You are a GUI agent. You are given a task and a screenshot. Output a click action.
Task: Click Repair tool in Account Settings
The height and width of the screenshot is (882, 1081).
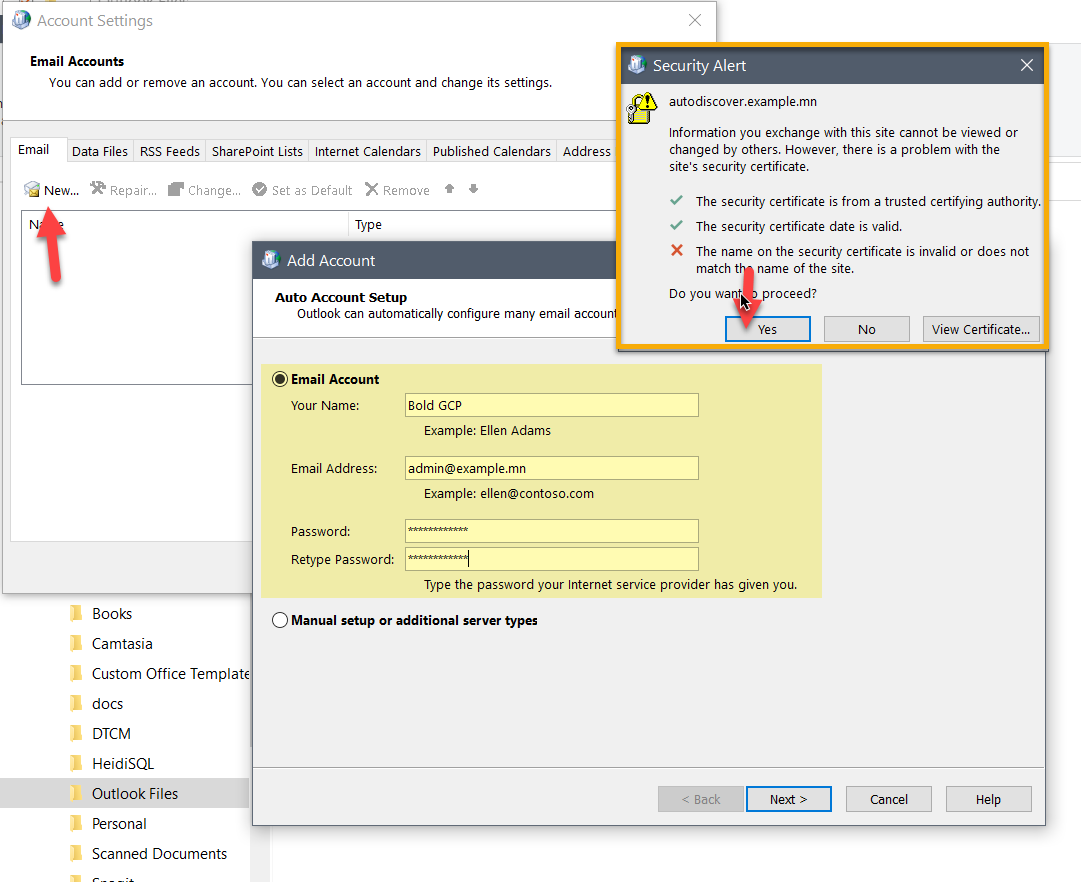click(124, 190)
